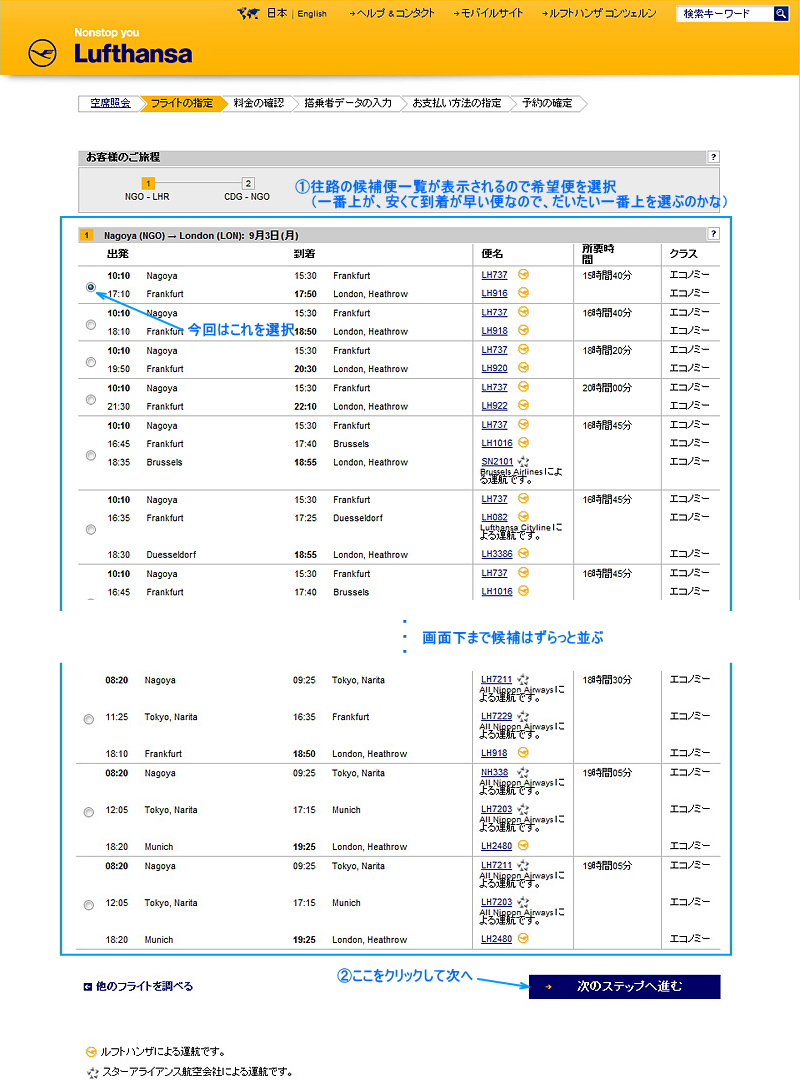
Task: Open flight number link NH338
Action: click(x=494, y=772)
